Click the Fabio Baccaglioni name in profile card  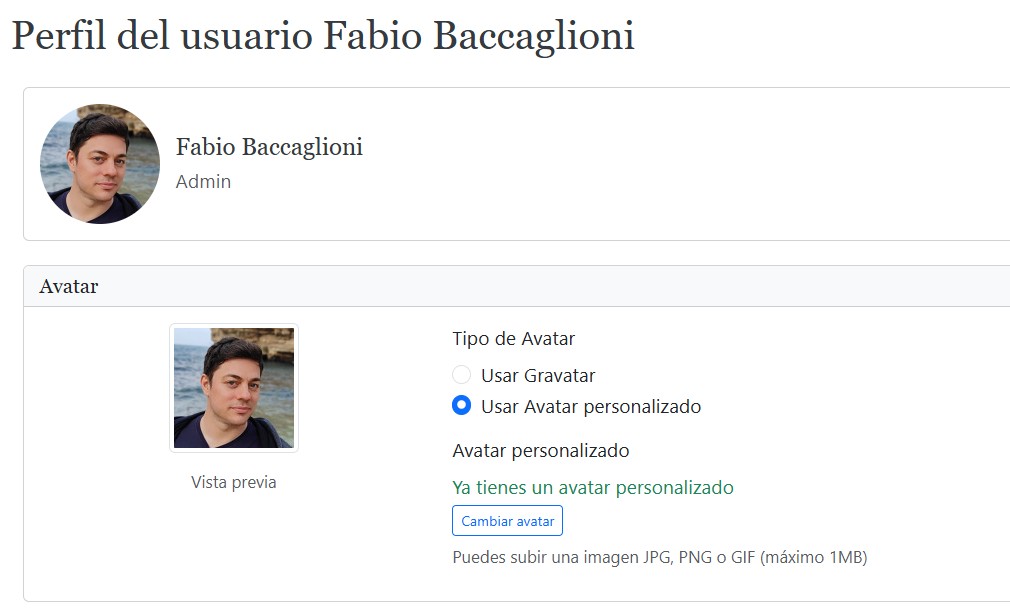pos(269,147)
